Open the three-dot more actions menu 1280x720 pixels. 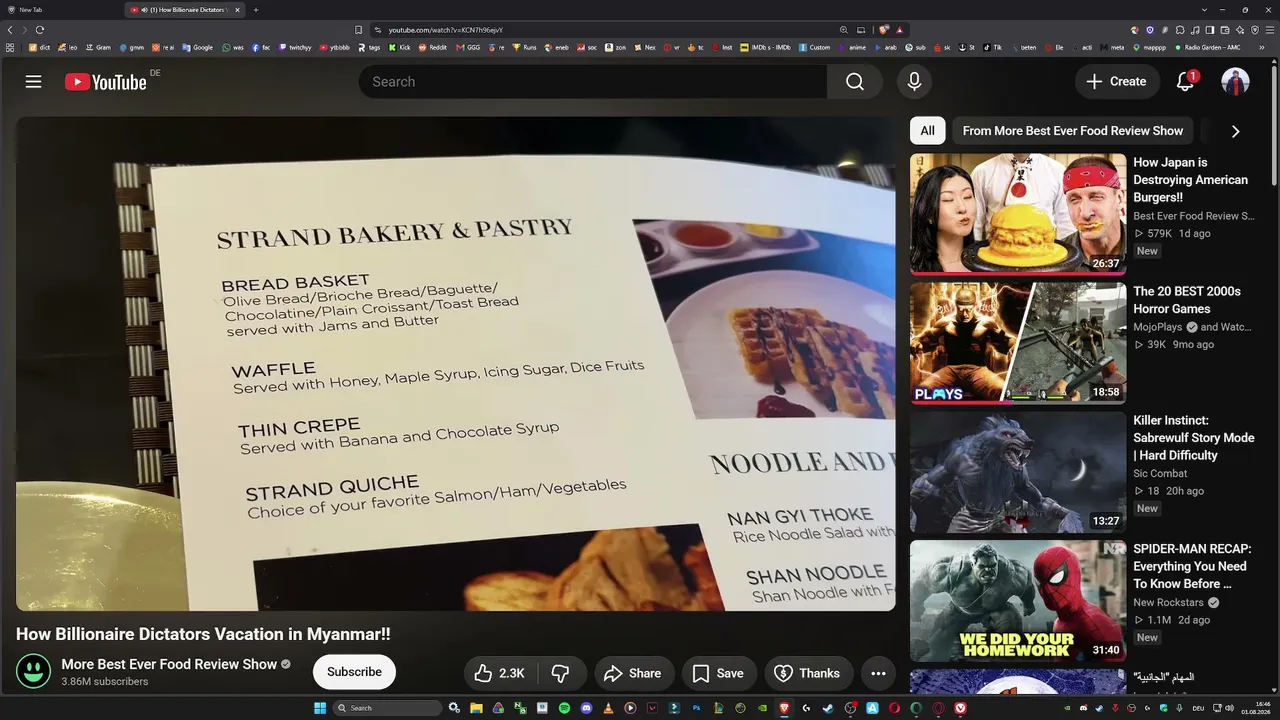(878, 673)
